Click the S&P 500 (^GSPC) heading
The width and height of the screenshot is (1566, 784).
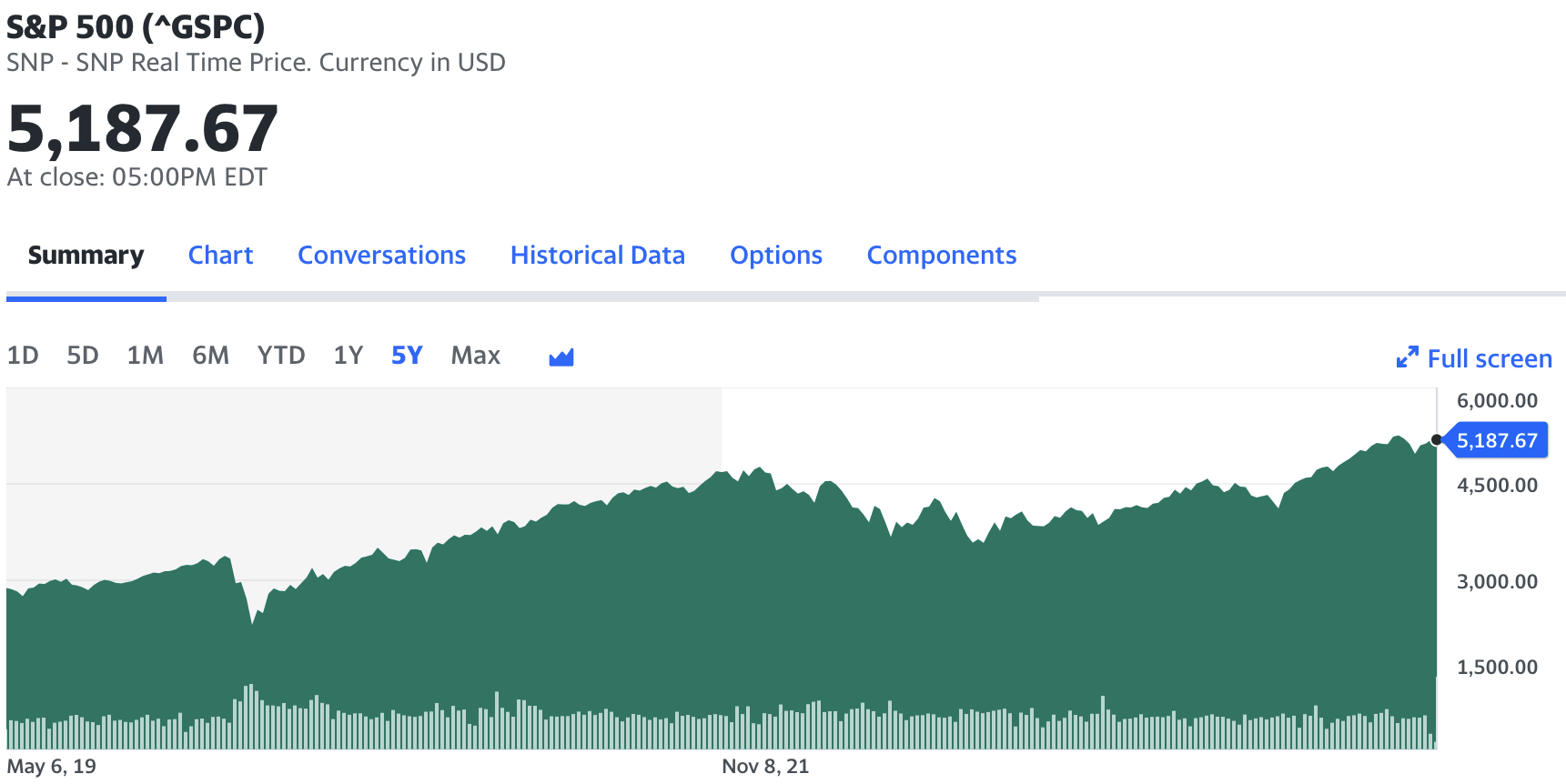(135, 27)
